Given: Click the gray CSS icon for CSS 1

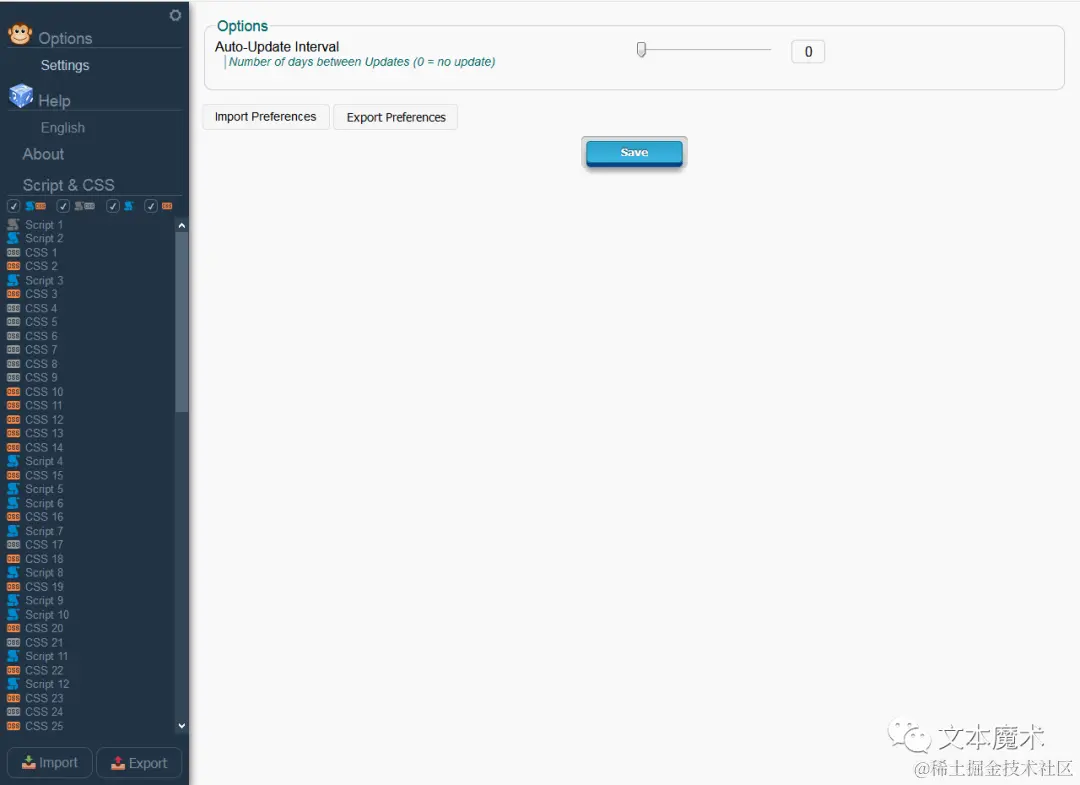Looking at the screenshot, I should pyautogui.click(x=13, y=253).
